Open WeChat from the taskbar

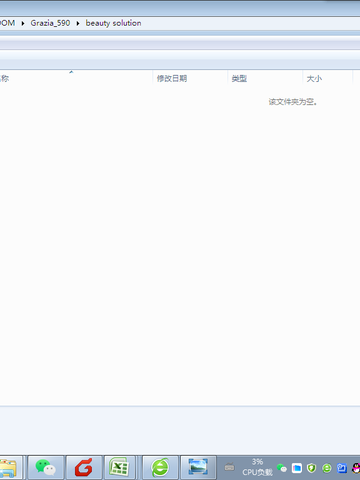pos(46,468)
